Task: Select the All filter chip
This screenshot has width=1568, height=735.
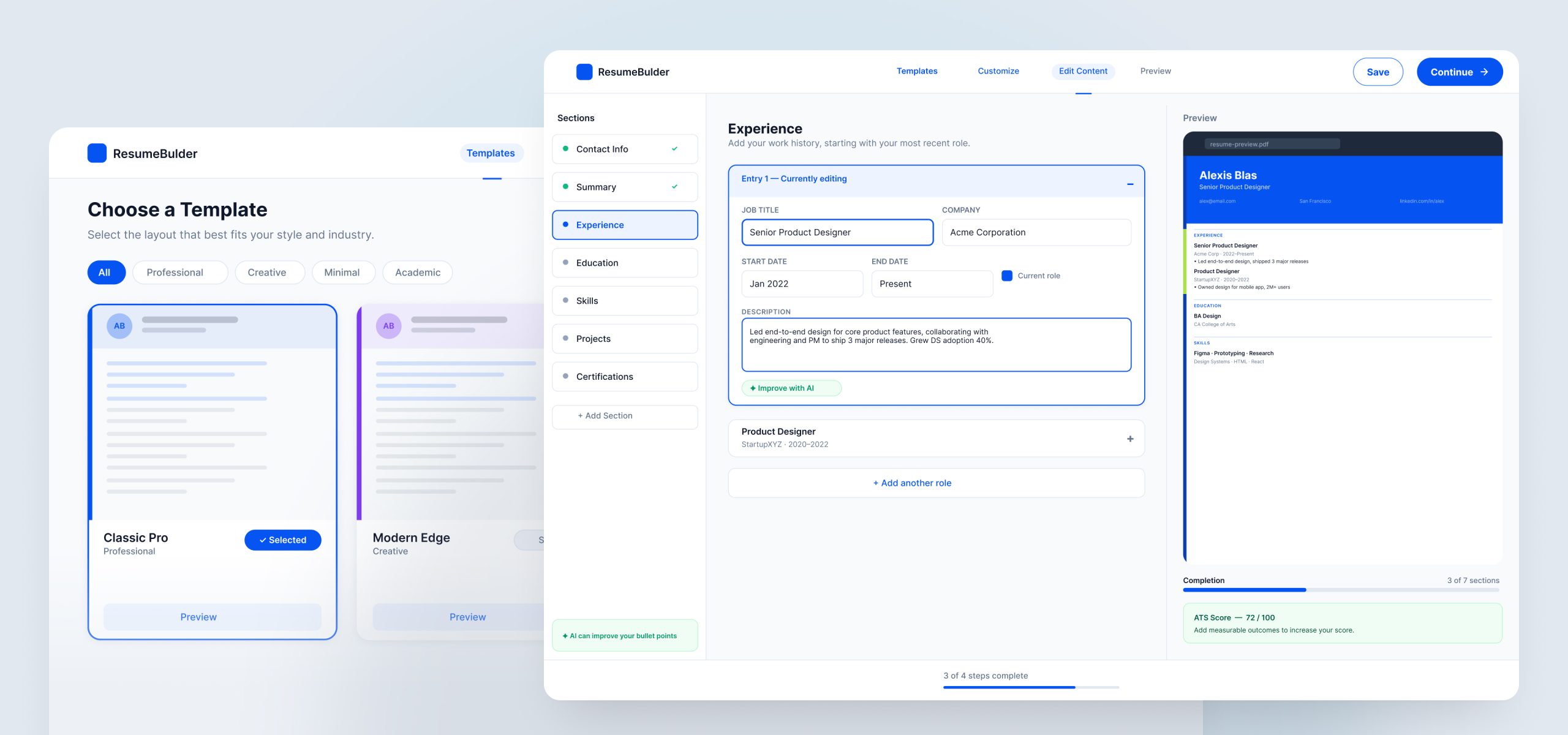Action: click(107, 272)
